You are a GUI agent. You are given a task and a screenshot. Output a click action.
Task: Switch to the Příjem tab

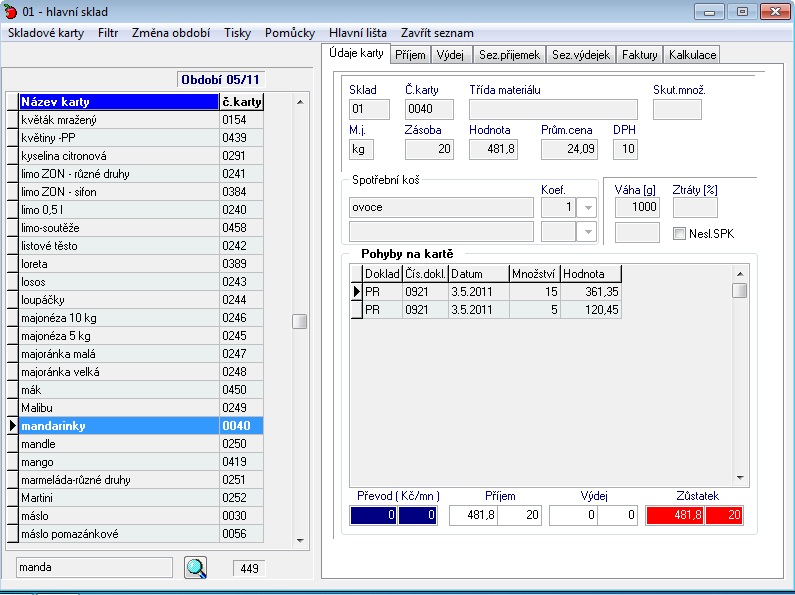[x=410, y=55]
